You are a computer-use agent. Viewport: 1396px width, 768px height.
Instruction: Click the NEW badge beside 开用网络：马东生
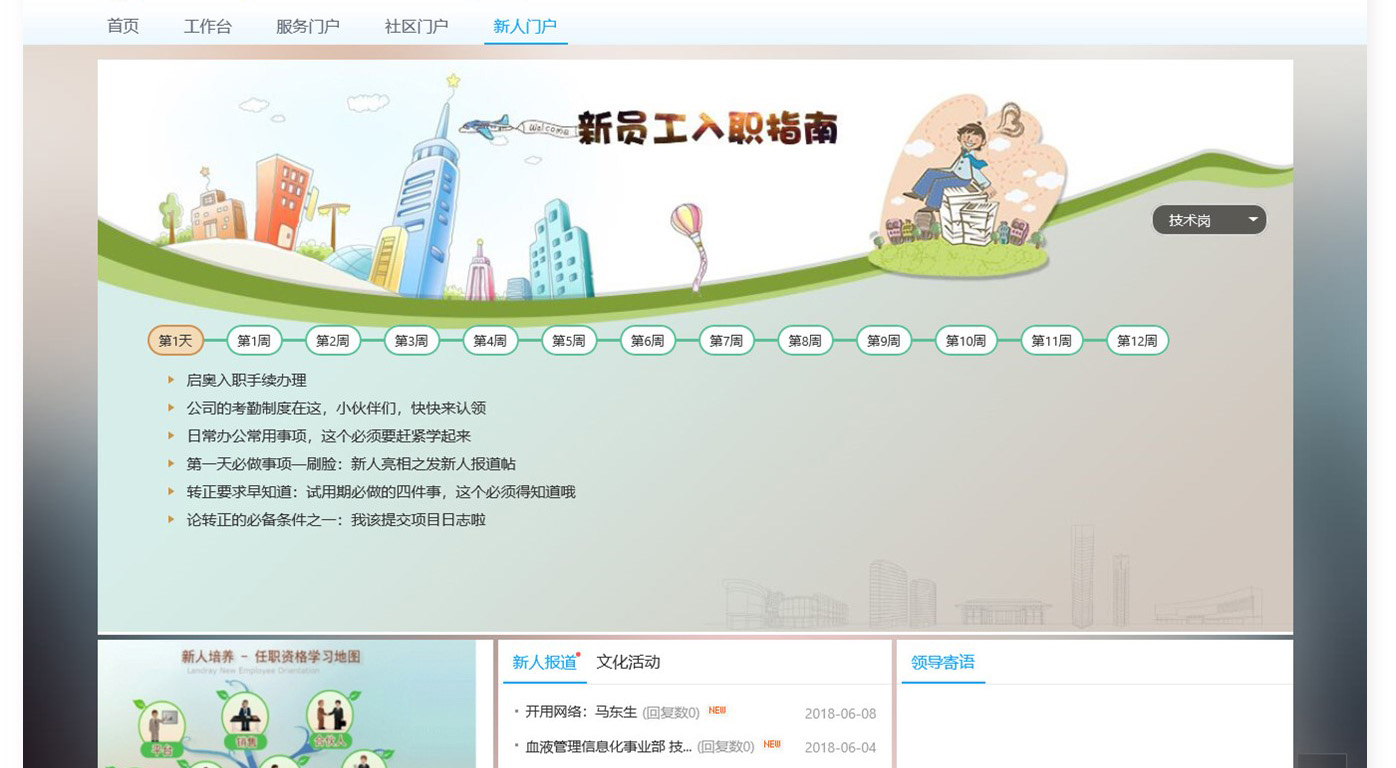pyautogui.click(x=717, y=711)
